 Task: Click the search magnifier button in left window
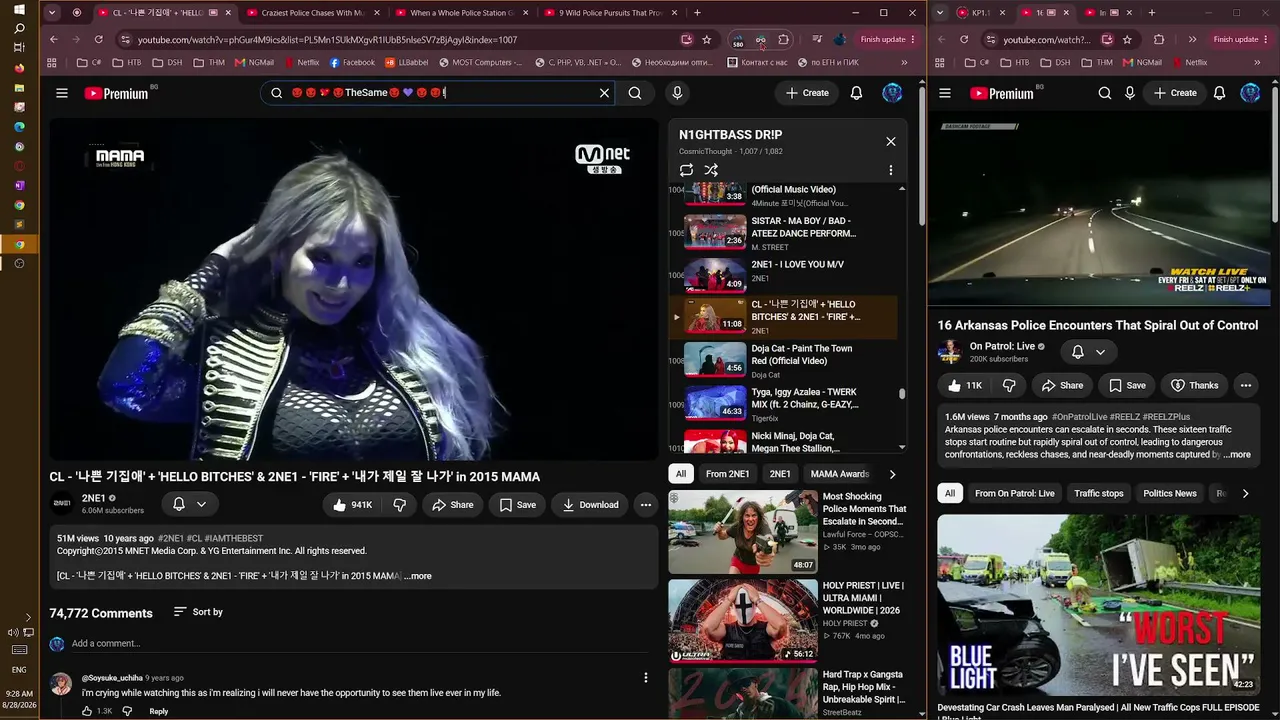coord(635,93)
